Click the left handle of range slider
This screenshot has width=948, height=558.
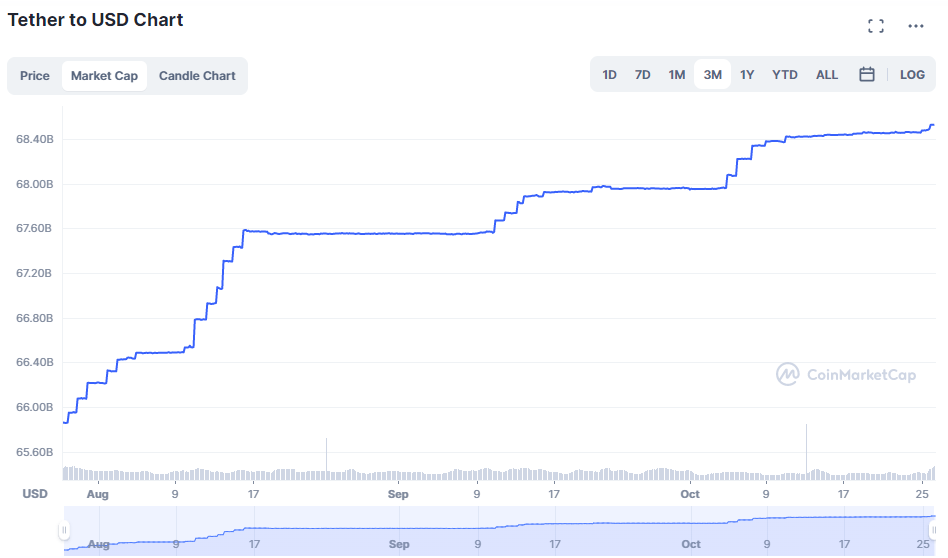66,530
